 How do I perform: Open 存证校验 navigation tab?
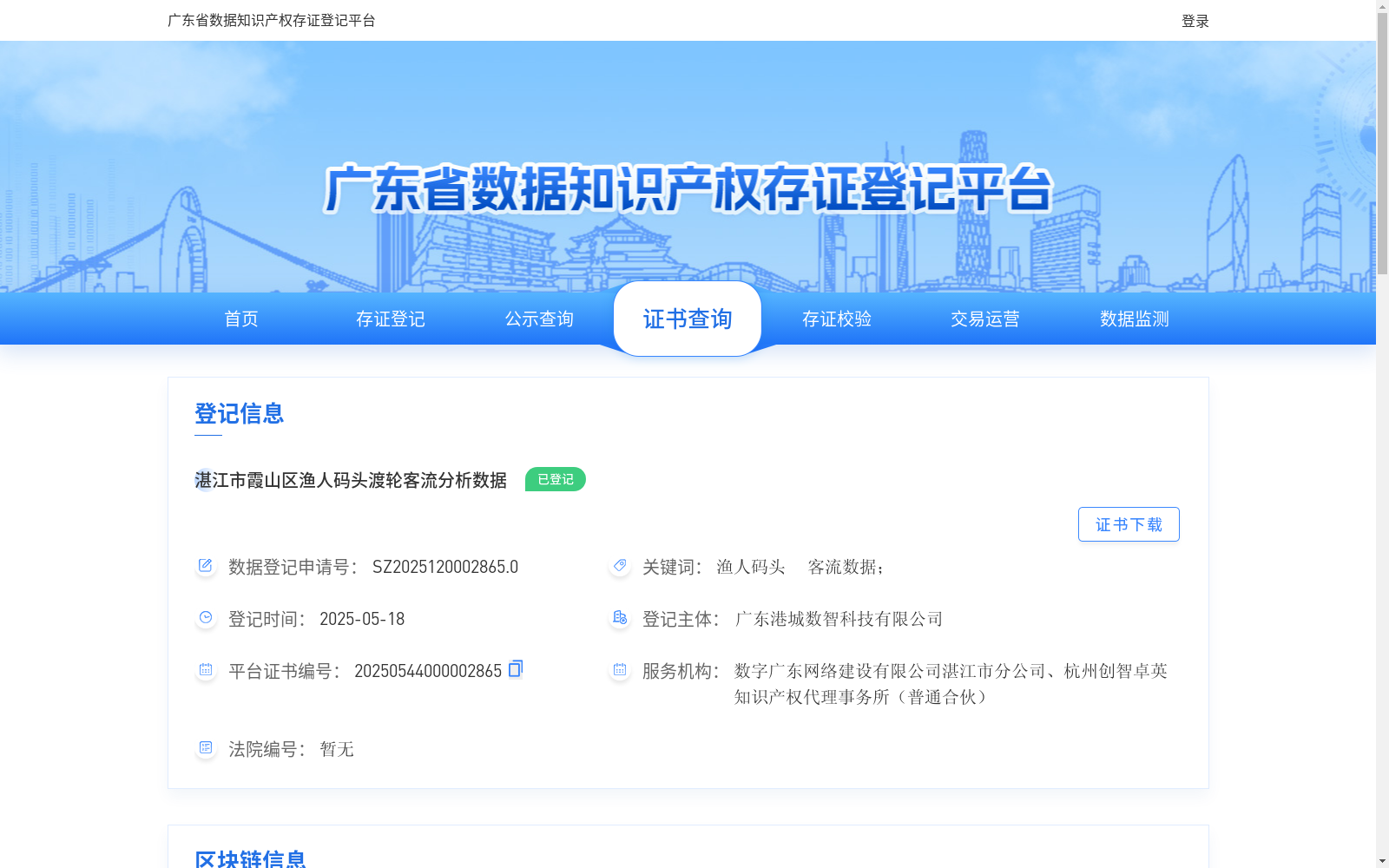(x=837, y=319)
